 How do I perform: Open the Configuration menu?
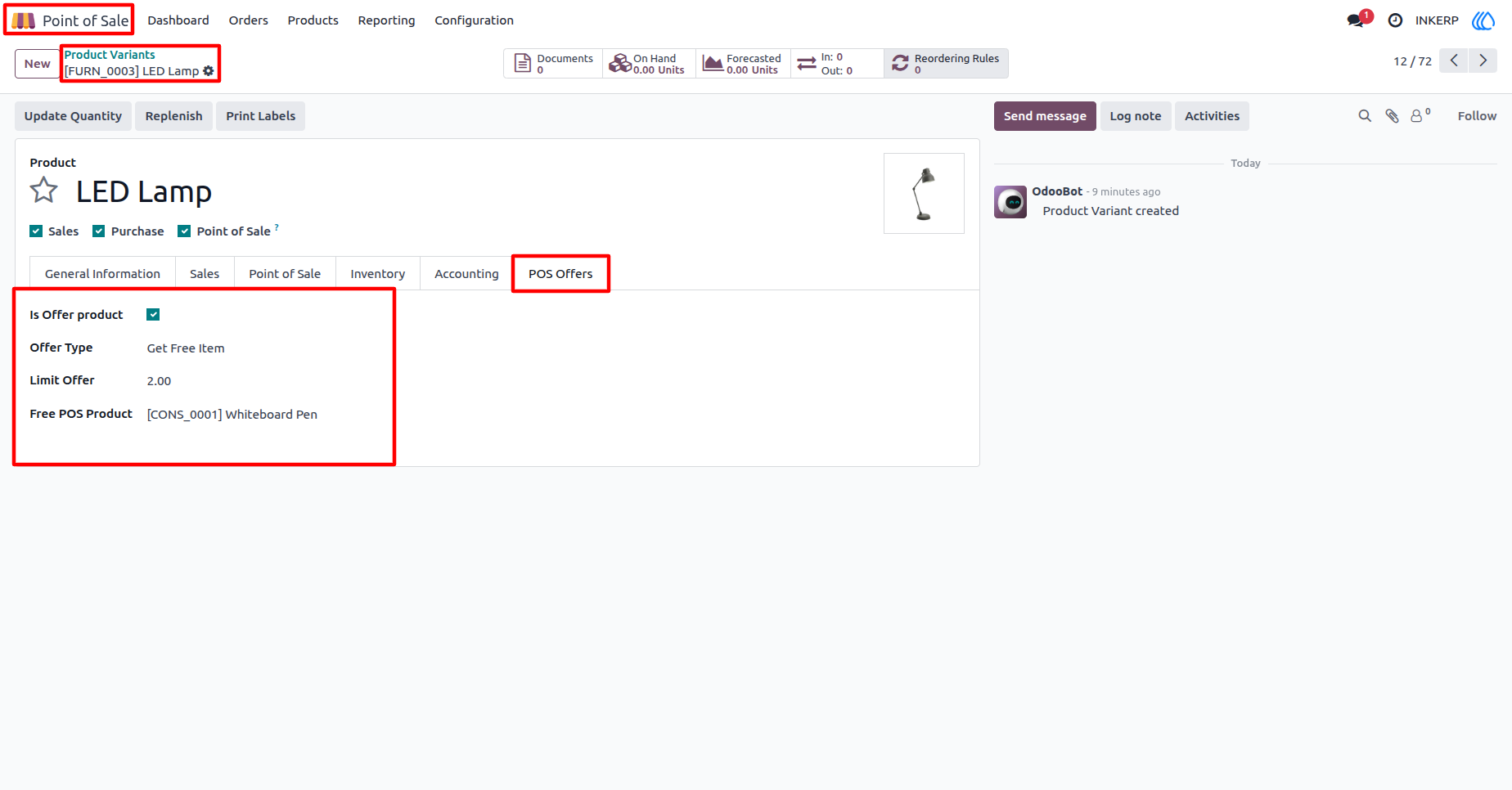474,20
